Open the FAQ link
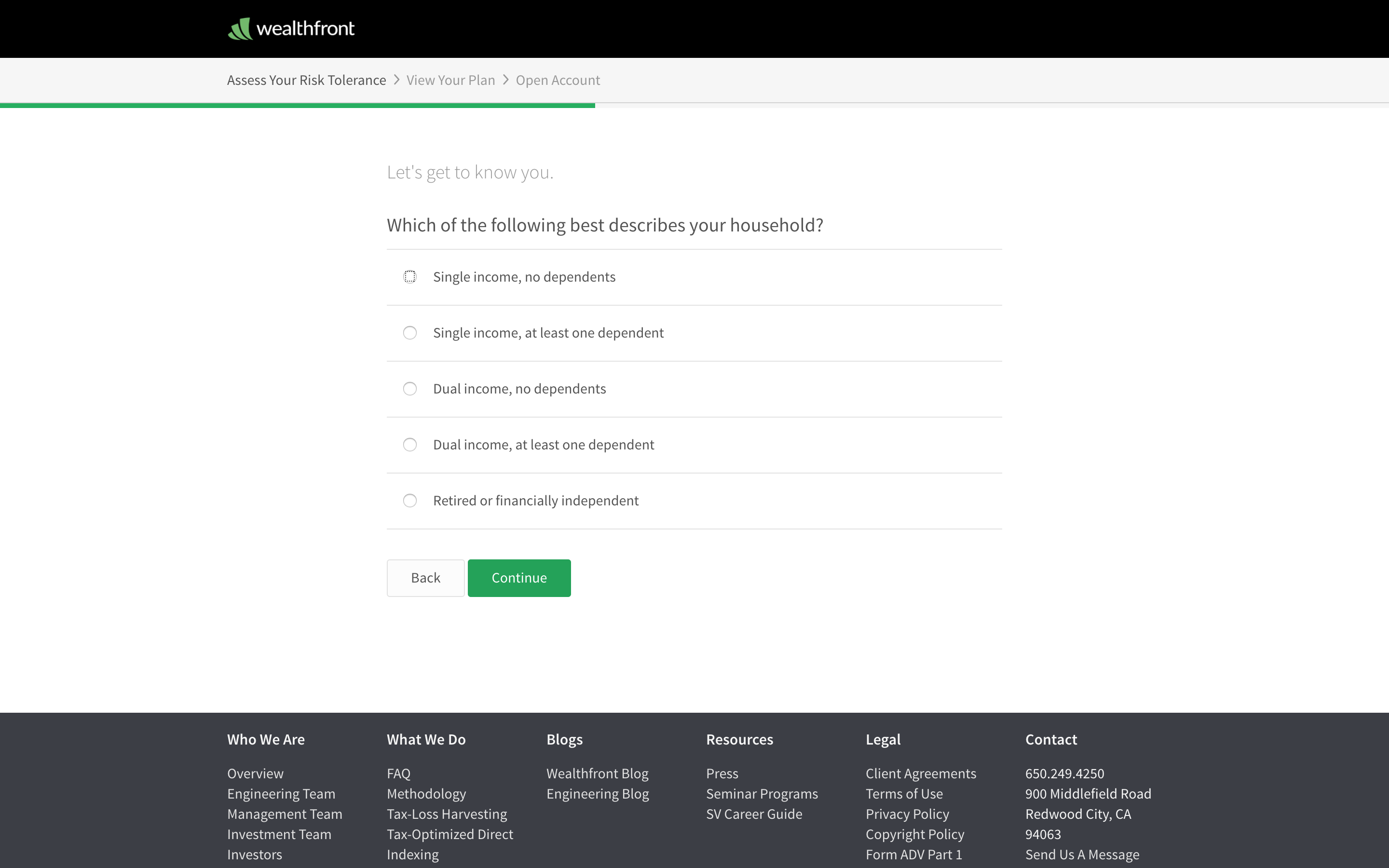This screenshot has height=868, width=1389. 398,773
